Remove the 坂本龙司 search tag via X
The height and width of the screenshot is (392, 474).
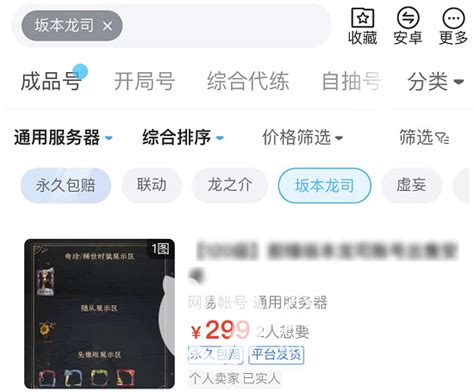click(x=107, y=26)
